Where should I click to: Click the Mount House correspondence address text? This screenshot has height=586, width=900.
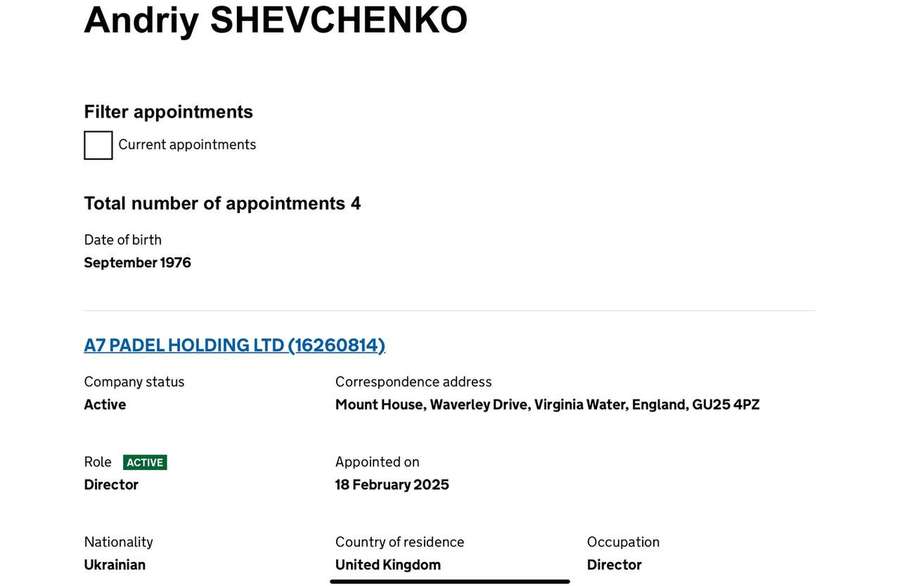pos(548,405)
